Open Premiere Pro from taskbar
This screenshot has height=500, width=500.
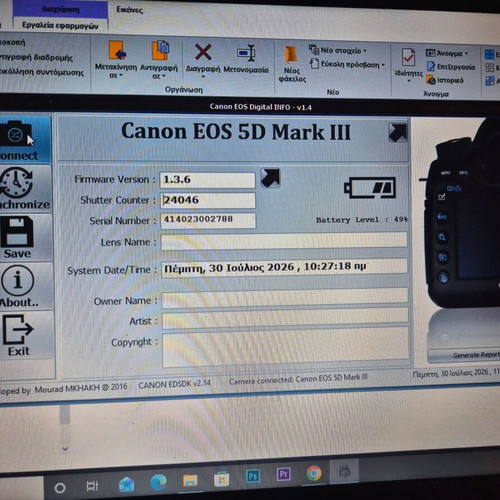[x=283, y=474]
